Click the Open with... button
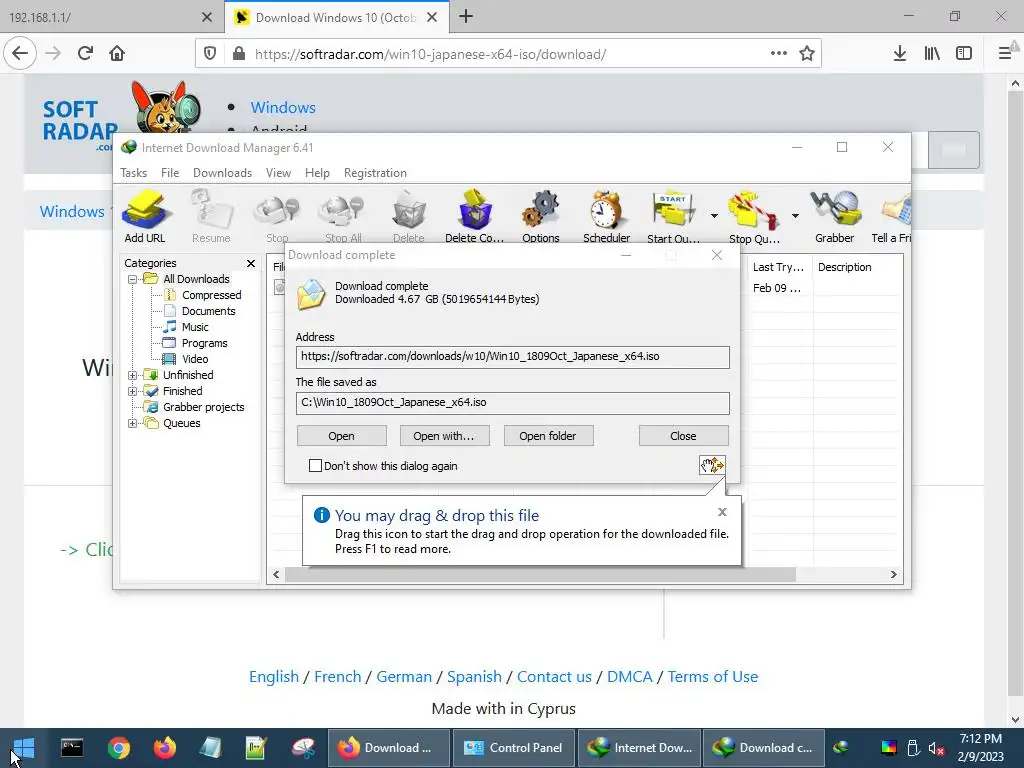 click(444, 436)
